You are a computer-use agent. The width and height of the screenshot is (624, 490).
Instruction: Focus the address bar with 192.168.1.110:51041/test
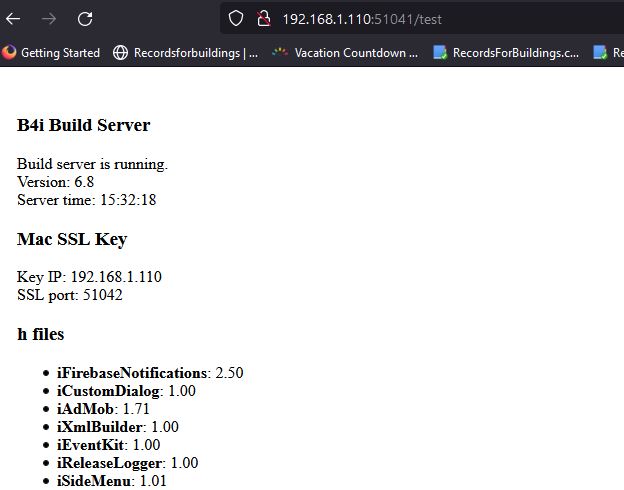pos(422,19)
